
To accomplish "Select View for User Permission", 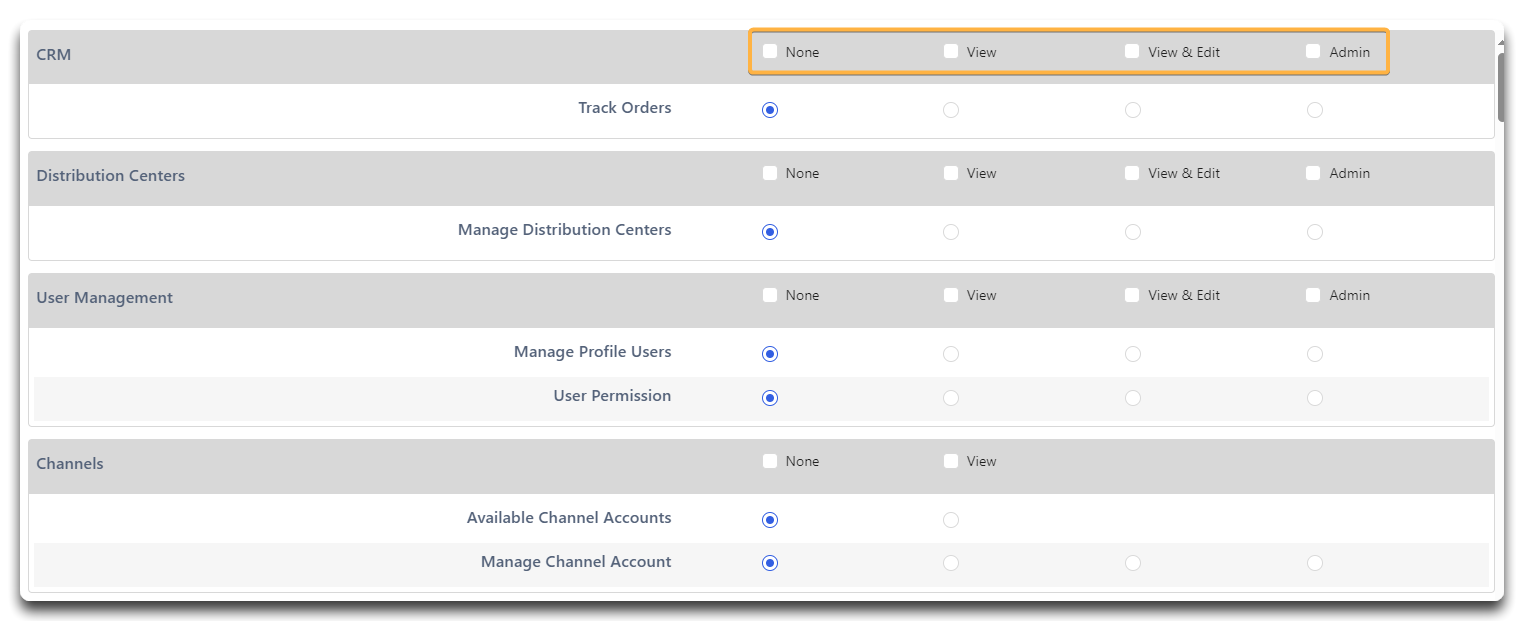I will coord(951,398).
